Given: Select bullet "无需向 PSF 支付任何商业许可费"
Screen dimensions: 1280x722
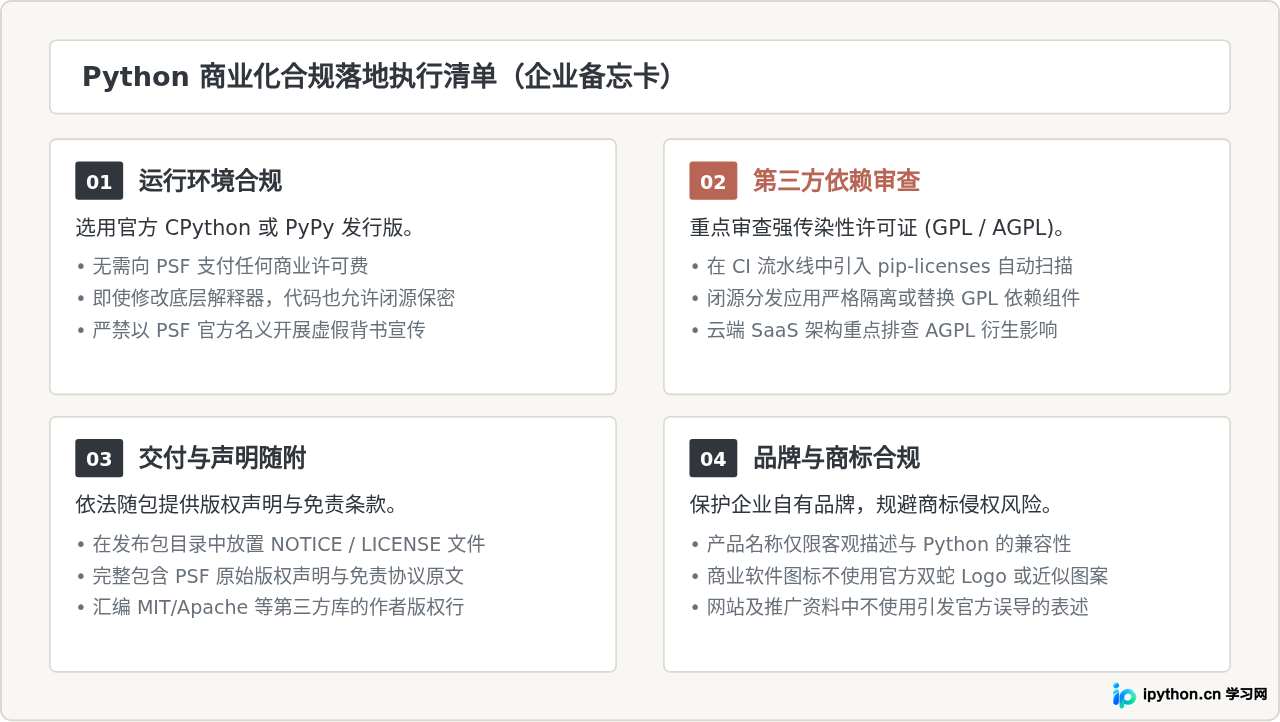Looking at the screenshot, I should [x=222, y=266].
